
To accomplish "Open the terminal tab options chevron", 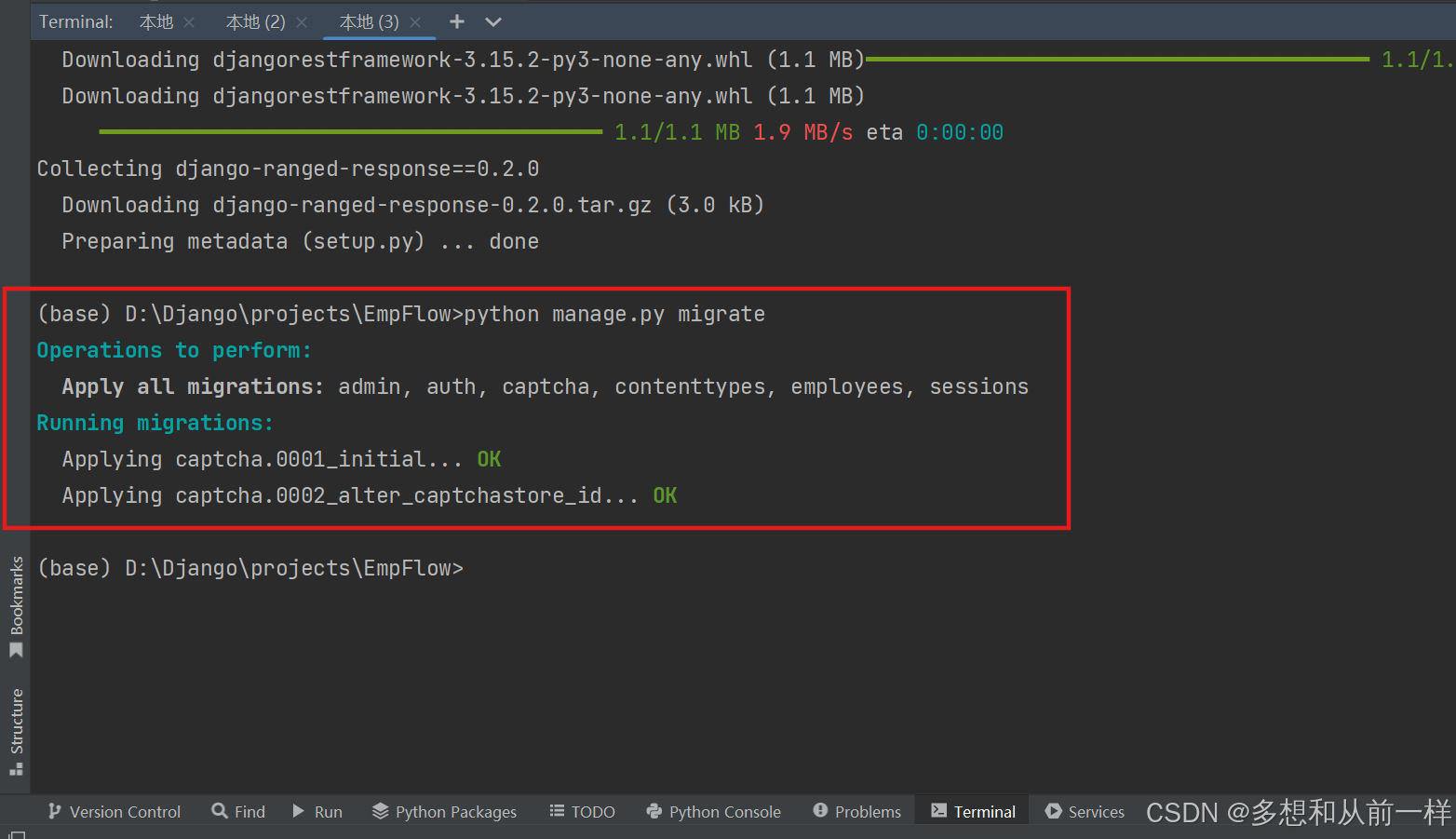I will click(x=492, y=21).
